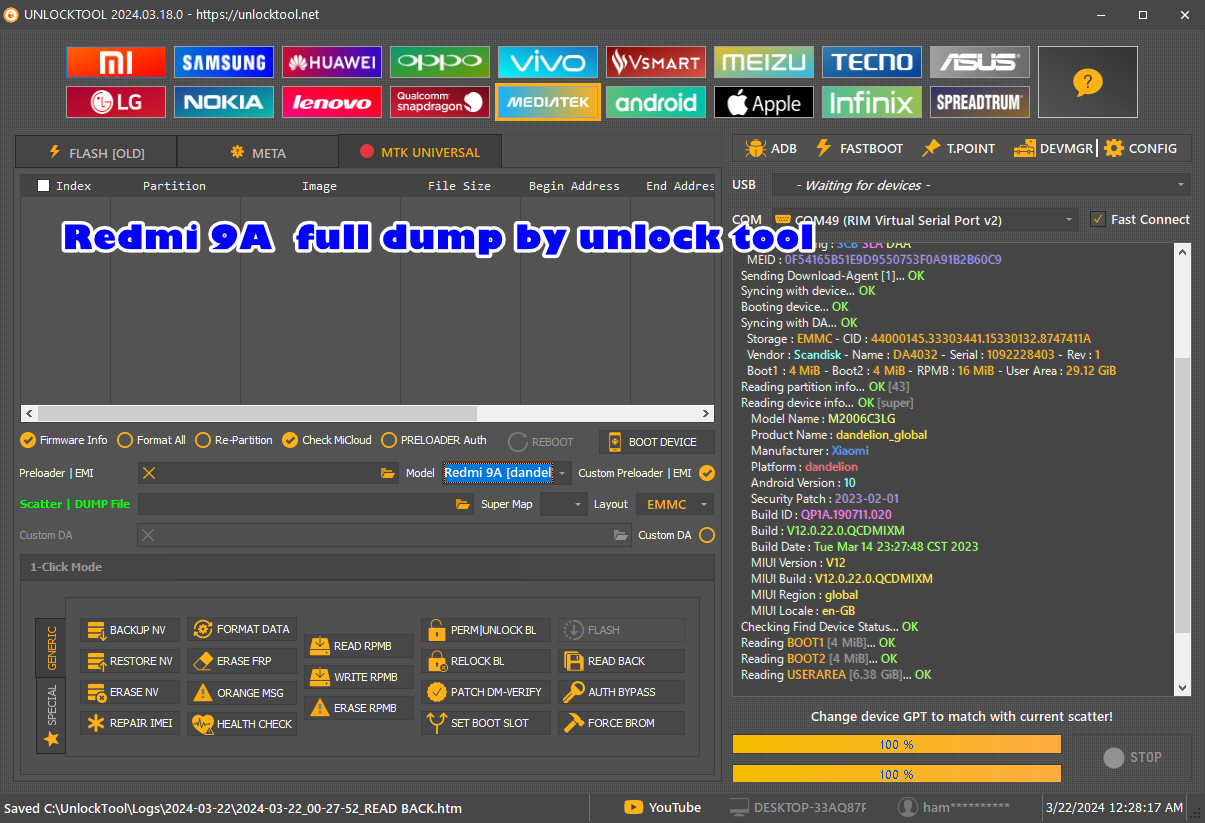
Task: Choose the Lenovo brand tile
Action: click(332, 102)
